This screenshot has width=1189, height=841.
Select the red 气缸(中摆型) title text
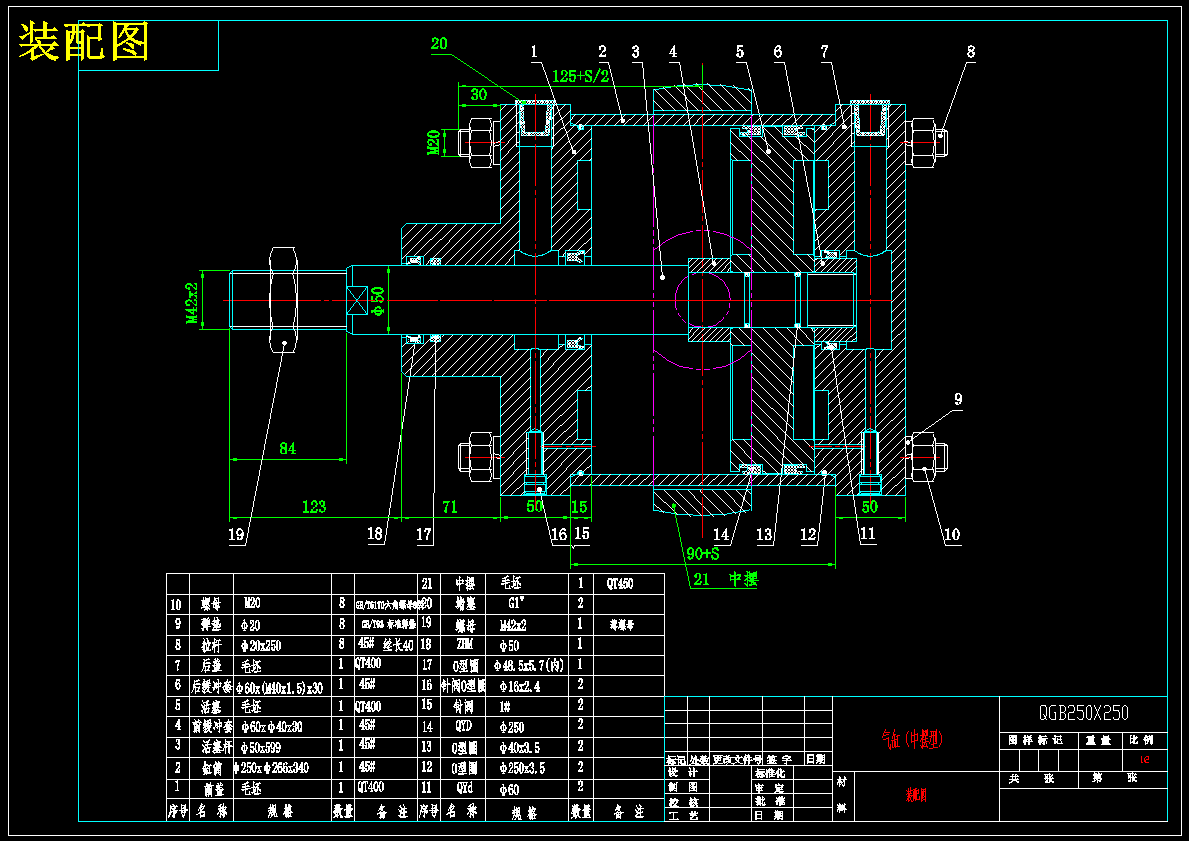pos(912,739)
